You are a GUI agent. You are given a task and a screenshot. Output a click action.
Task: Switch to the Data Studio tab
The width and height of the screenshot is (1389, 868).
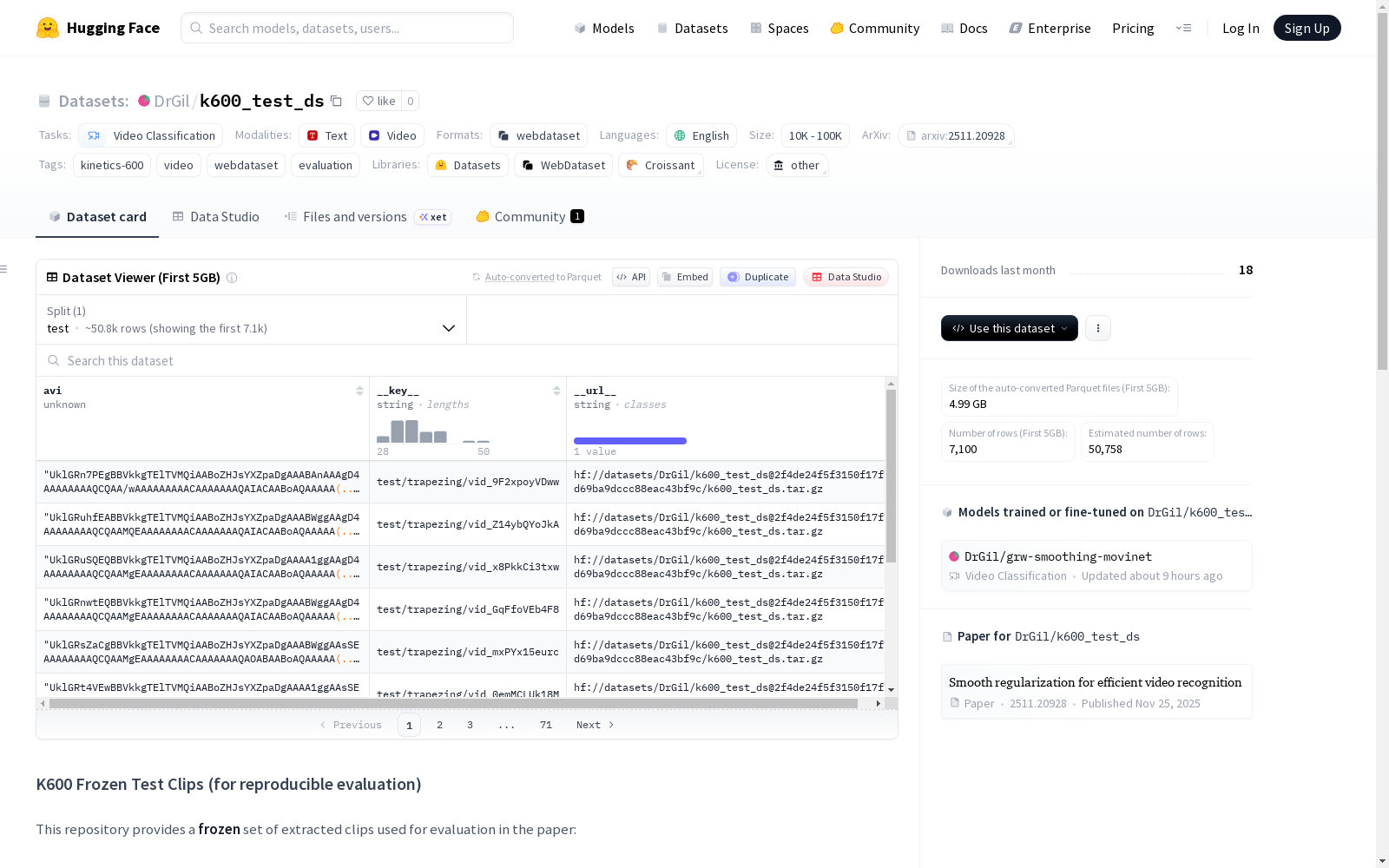click(216, 217)
